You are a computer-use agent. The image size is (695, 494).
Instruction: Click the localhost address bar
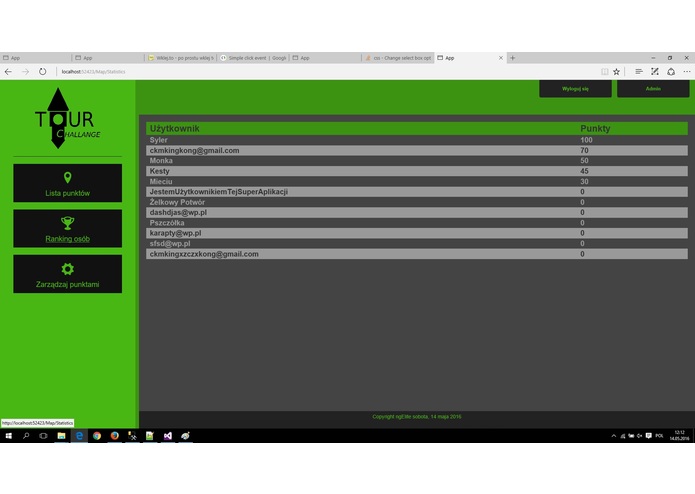click(x=94, y=71)
